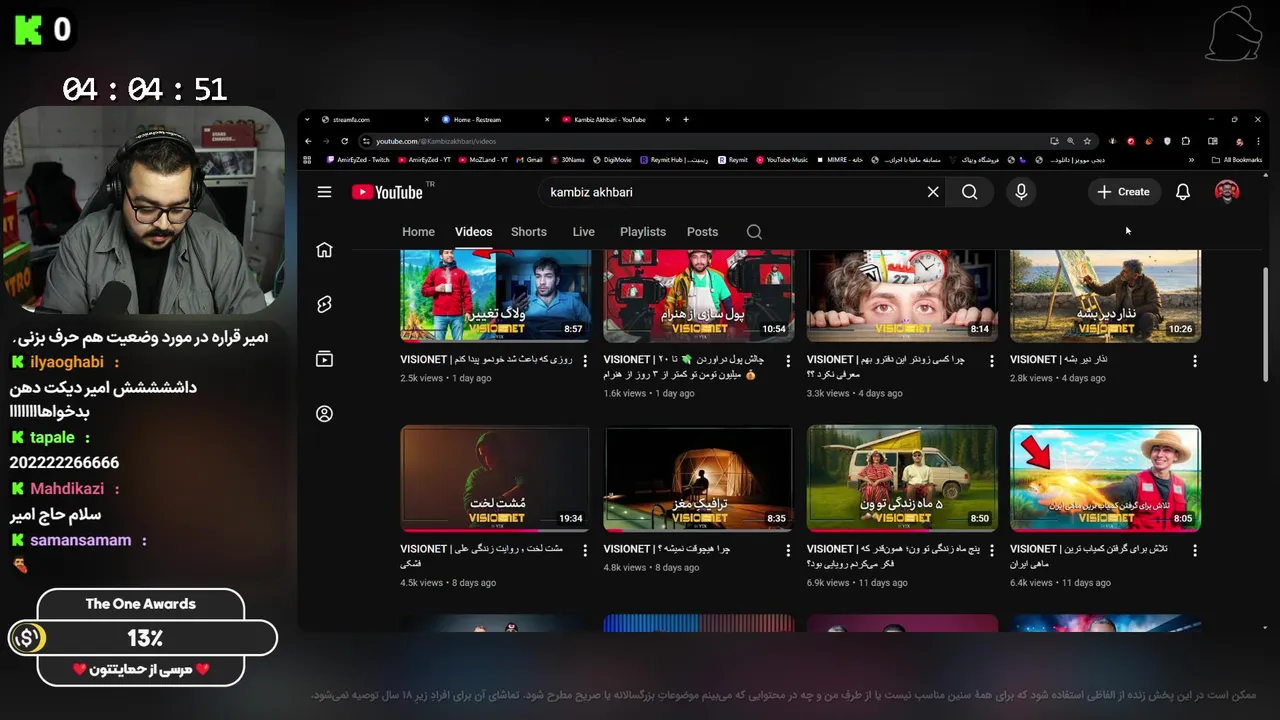This screenshot has height=720, width=1280.
Task: Open the YouTube Music bookmark
Action: point(782,160)
